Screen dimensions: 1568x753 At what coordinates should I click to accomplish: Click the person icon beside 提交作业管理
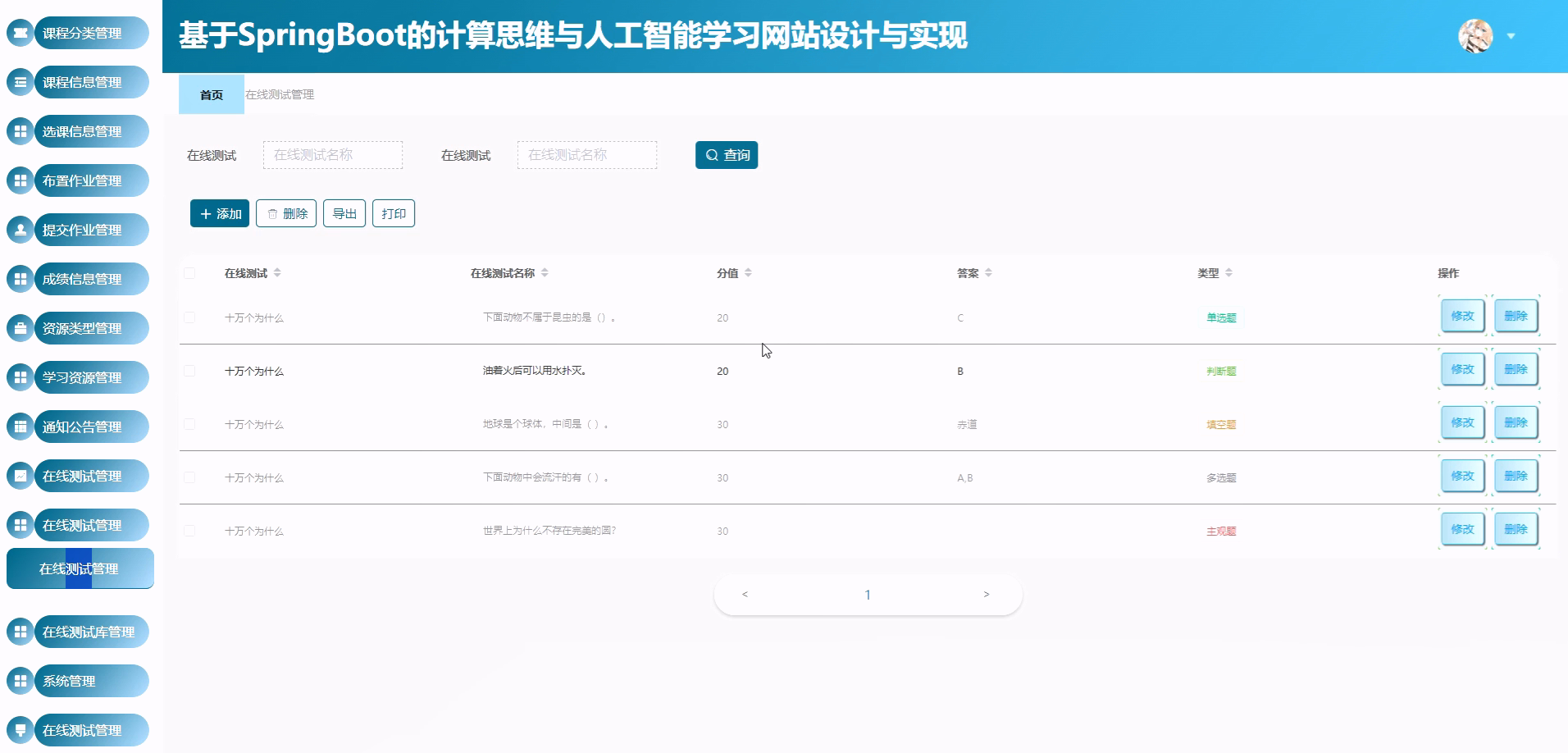(x=21, y=230)
